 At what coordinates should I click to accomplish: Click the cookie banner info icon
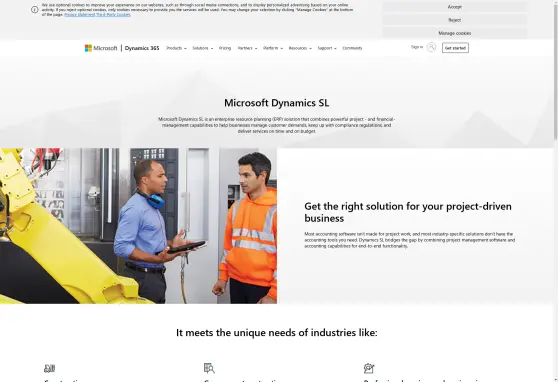(x=35, y=10)
